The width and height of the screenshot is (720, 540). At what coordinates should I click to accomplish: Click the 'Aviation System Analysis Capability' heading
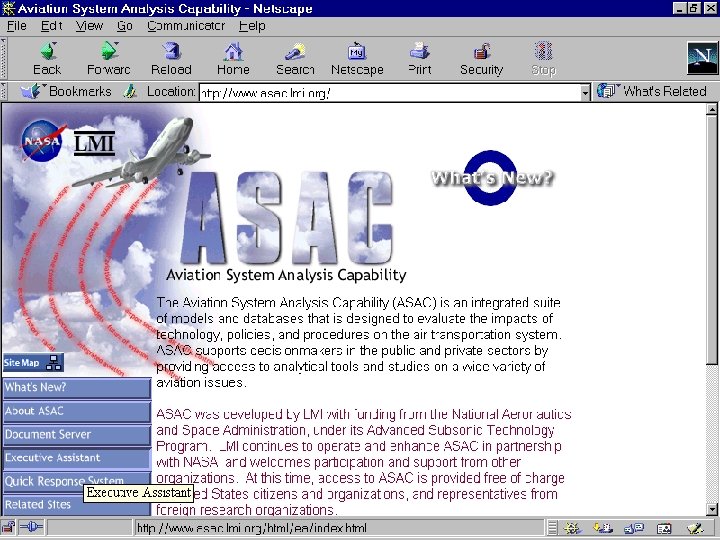[x=286, y=275]
